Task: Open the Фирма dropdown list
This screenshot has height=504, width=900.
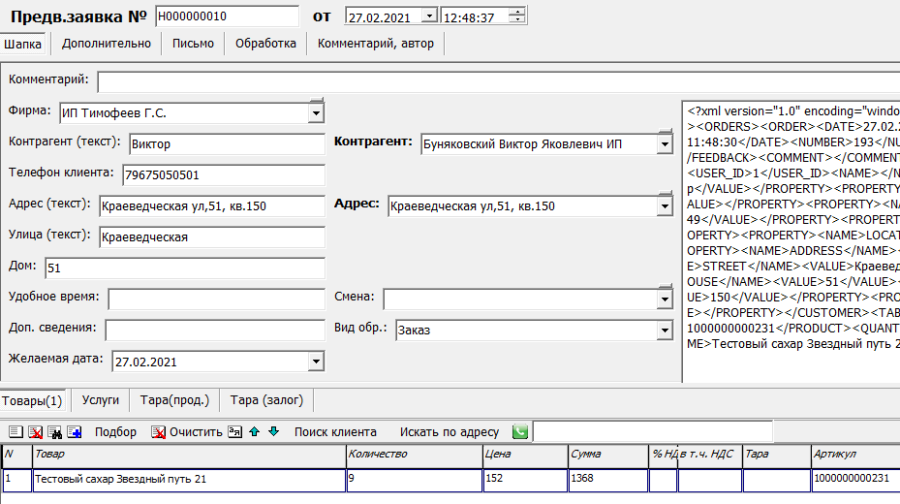Action: click(x=316, y=113)
